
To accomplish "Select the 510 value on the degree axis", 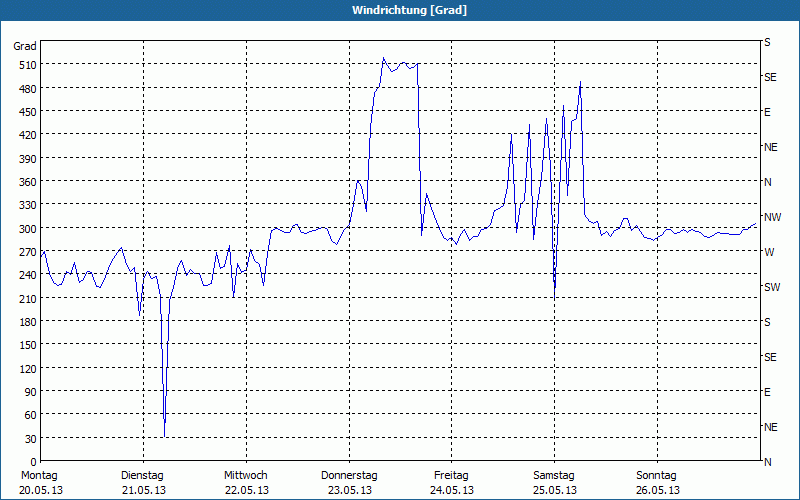I will click(28, 65).
